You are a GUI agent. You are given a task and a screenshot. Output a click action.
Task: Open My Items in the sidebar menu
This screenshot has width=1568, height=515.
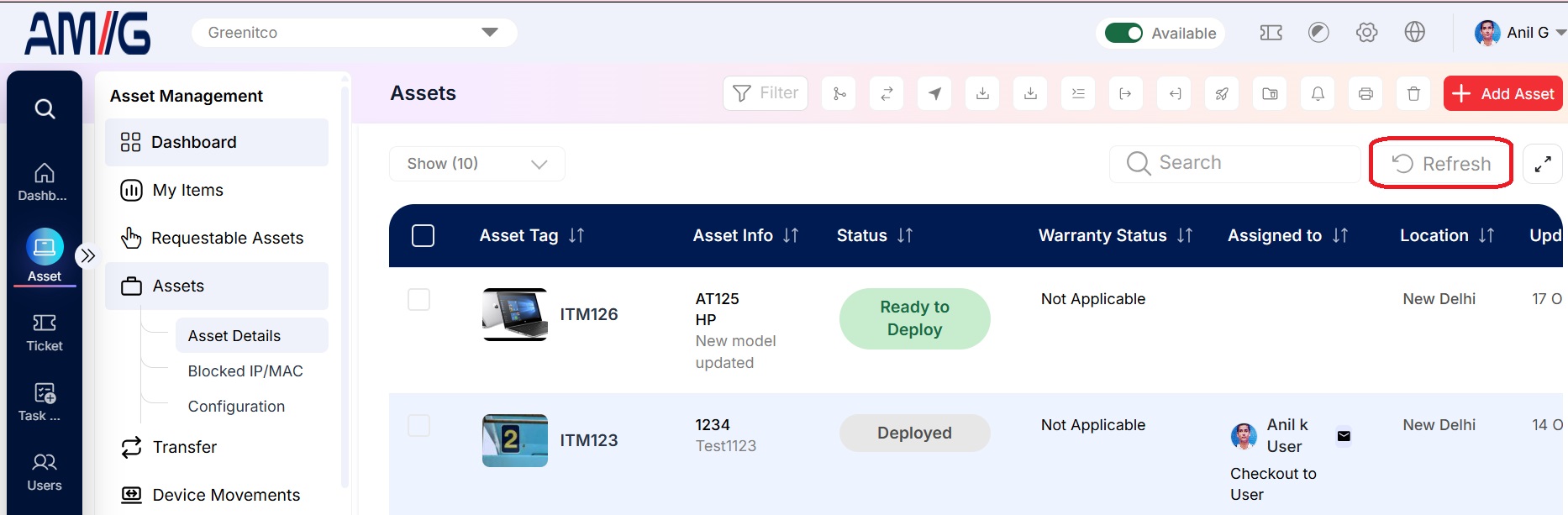pos(217,190)
